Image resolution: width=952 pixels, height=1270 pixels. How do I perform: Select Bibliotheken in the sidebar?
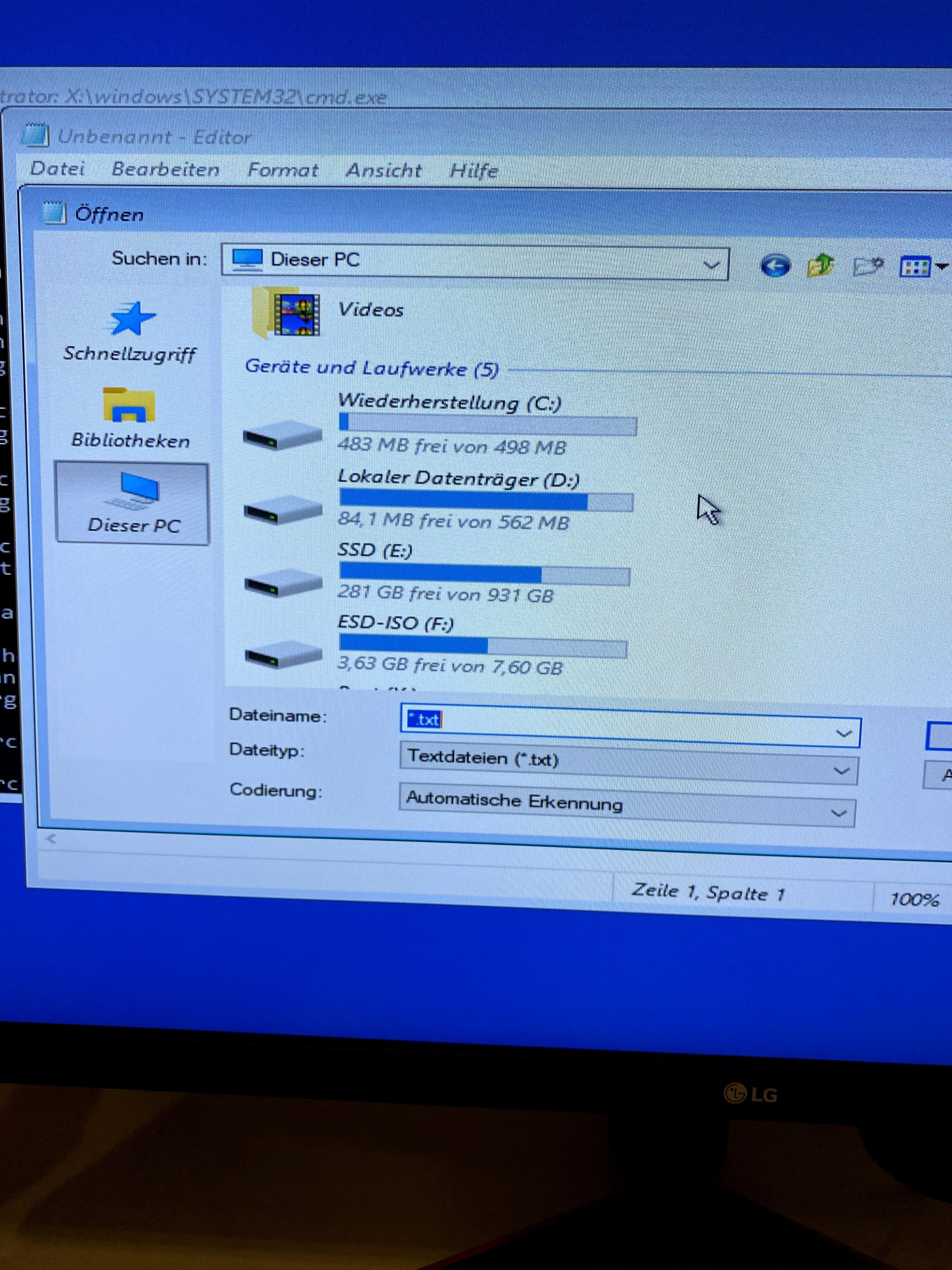pyautogui.click(x=130, y=418)
